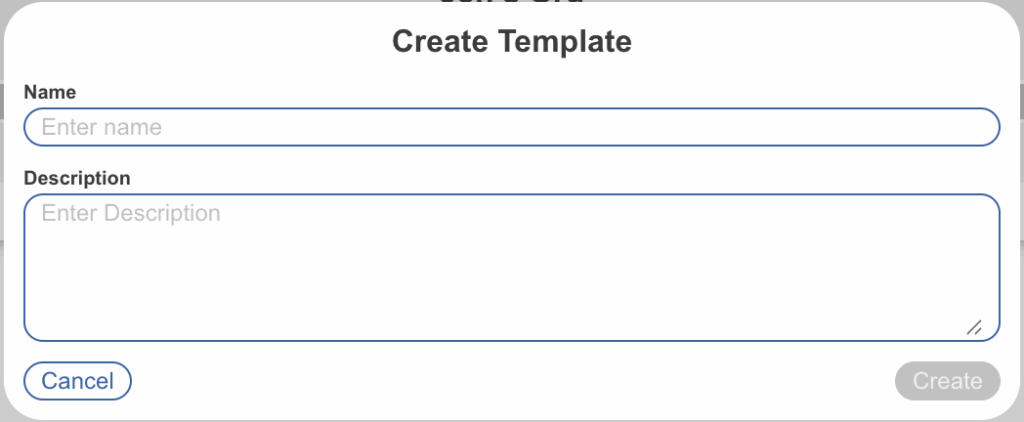1024x422 pixels.
Task: Click the "Enter name" placeholder text
Action: (x=101, y=127)
